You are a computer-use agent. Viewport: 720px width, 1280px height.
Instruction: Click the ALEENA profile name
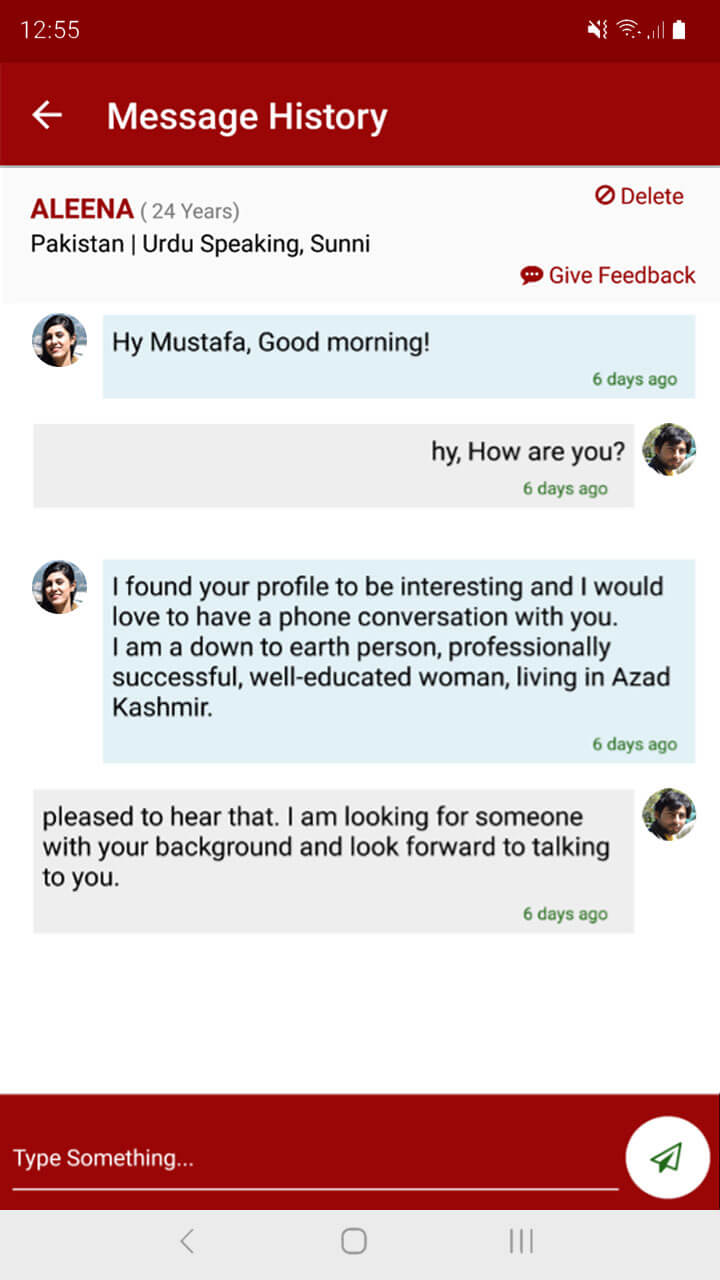click(x=82, y=209)
